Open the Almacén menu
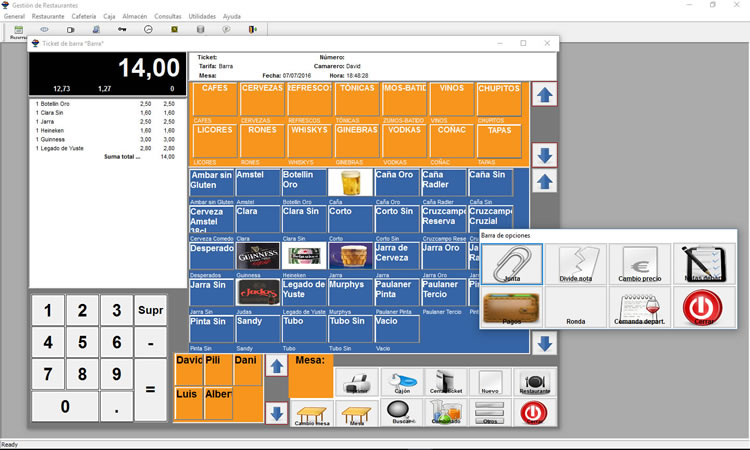Screen dimensions: 750x450 135,16
